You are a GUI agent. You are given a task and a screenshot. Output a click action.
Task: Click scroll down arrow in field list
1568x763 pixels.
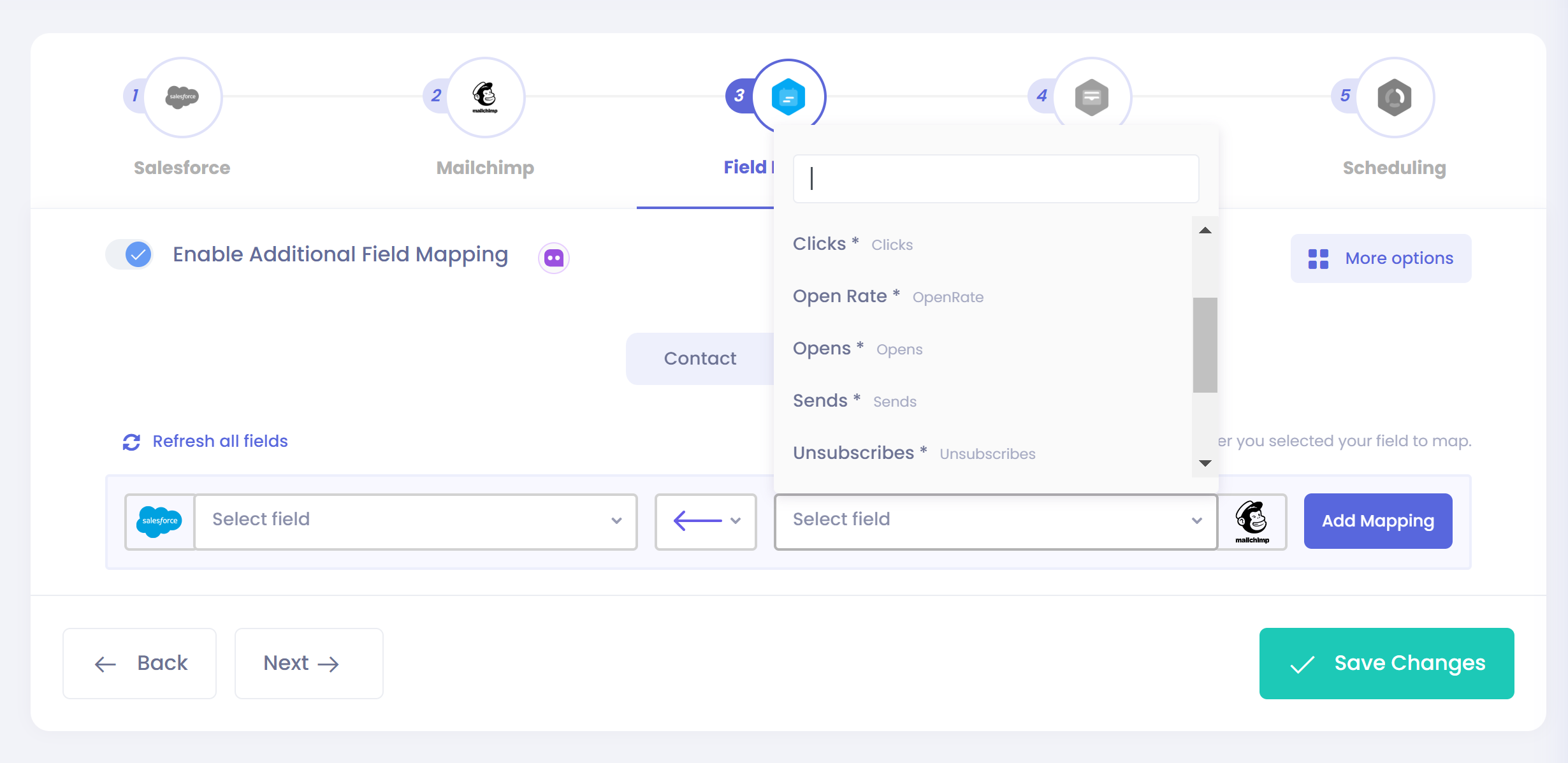(x=1205, y=463)
